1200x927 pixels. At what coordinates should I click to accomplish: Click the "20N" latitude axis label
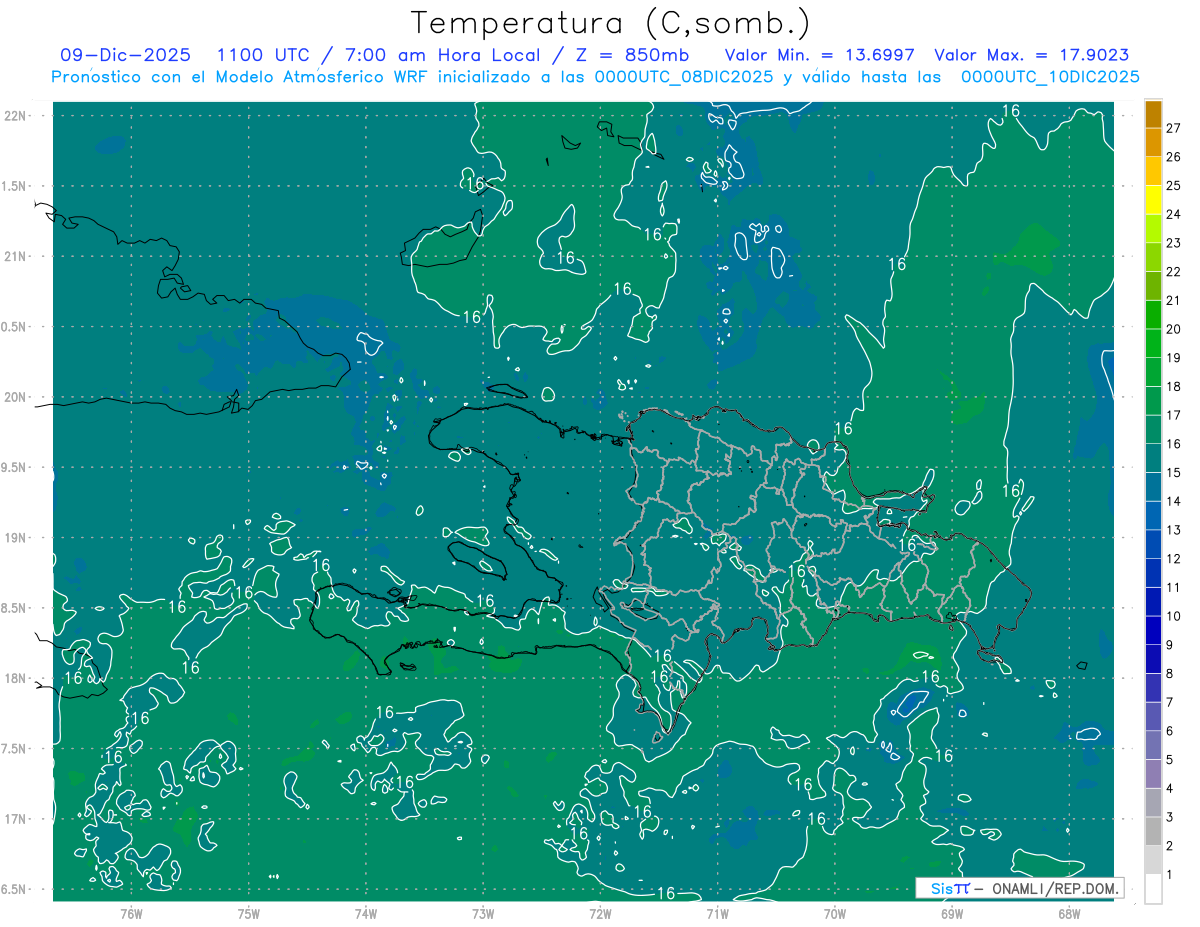pyautogui.click(x=17, y=397)
